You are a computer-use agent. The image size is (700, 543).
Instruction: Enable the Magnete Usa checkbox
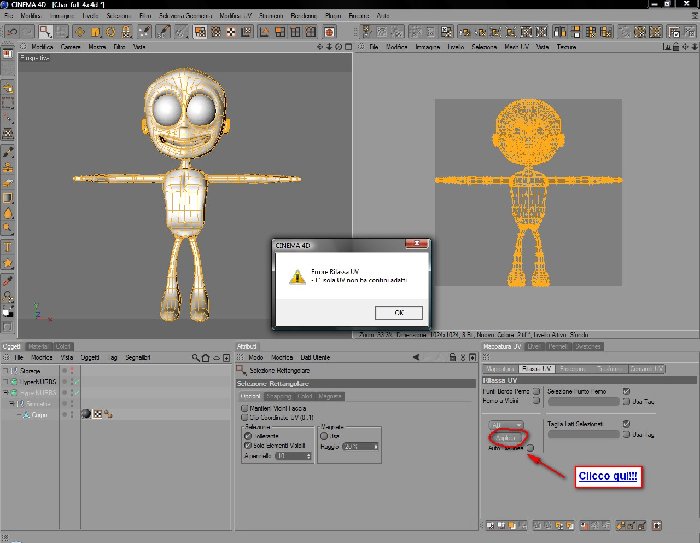click(324, 436)
